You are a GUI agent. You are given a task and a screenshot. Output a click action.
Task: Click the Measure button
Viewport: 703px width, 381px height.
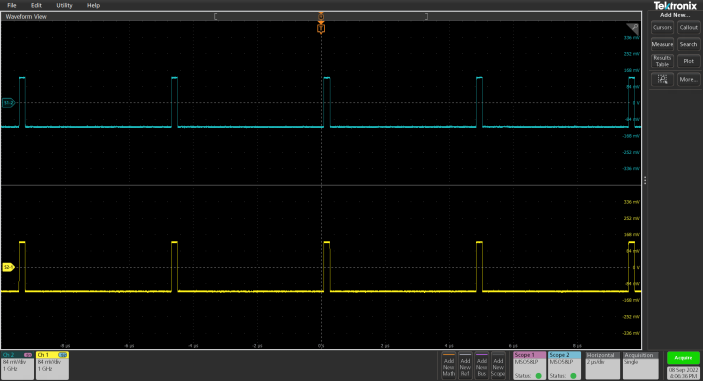point(662,44)
